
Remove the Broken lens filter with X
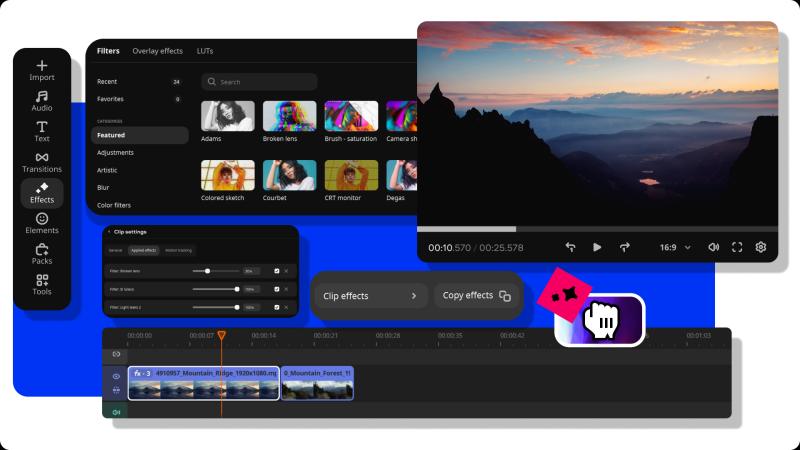[286, 271]
